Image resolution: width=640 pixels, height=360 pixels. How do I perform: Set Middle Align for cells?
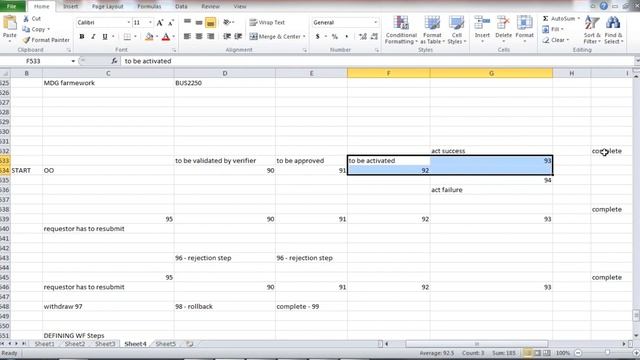point(199,22)
